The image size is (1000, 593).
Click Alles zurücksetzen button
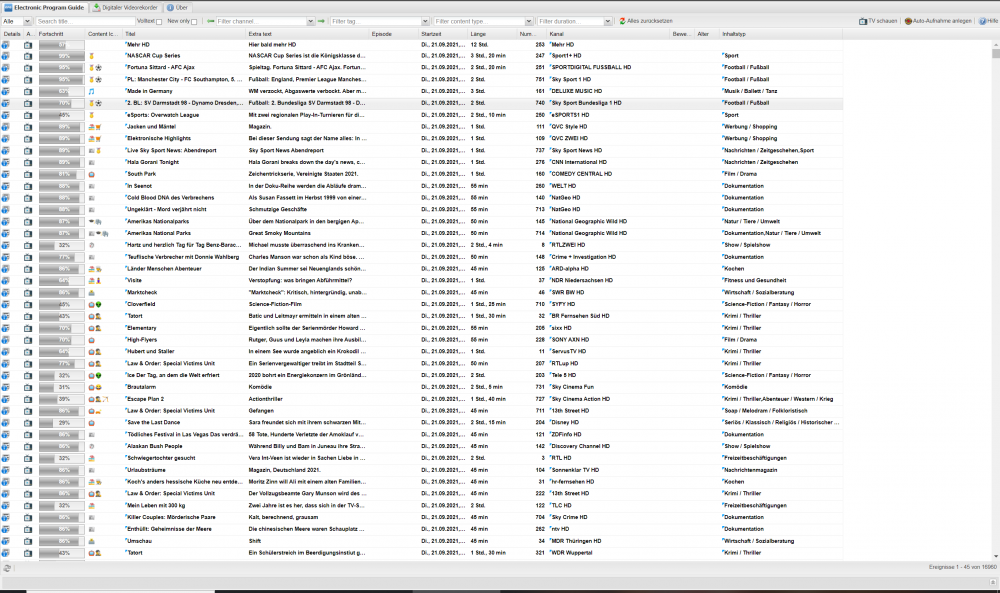point(645,21)
